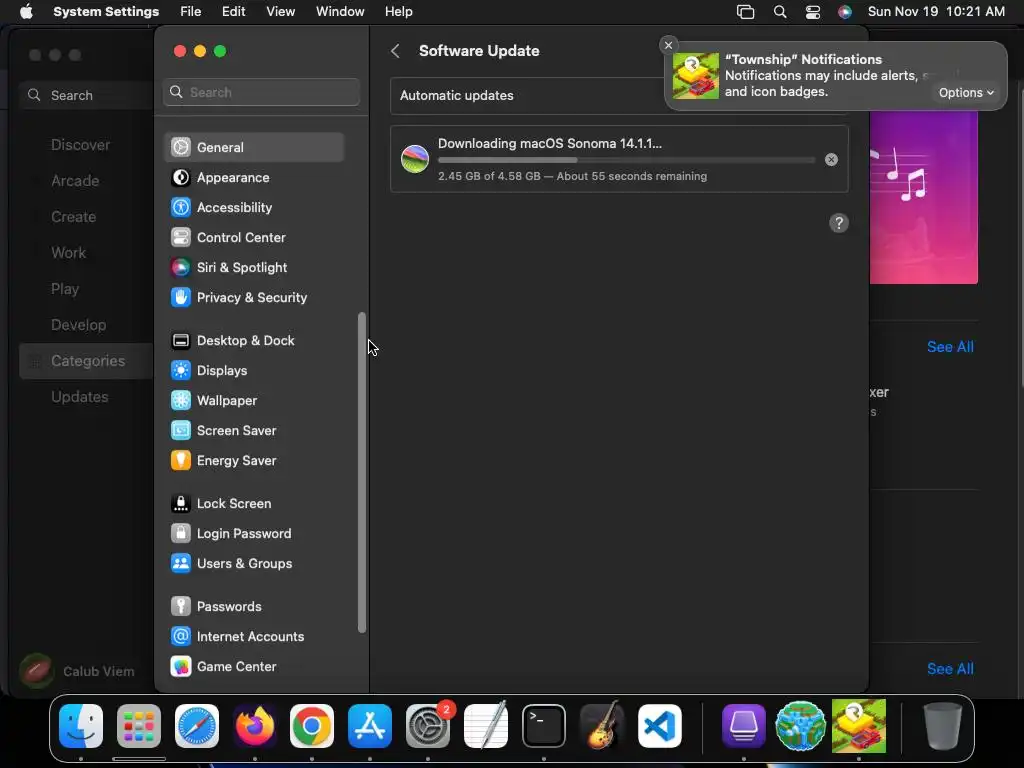
Task: Click upper See All link in App Store
Action: point(950,347)
